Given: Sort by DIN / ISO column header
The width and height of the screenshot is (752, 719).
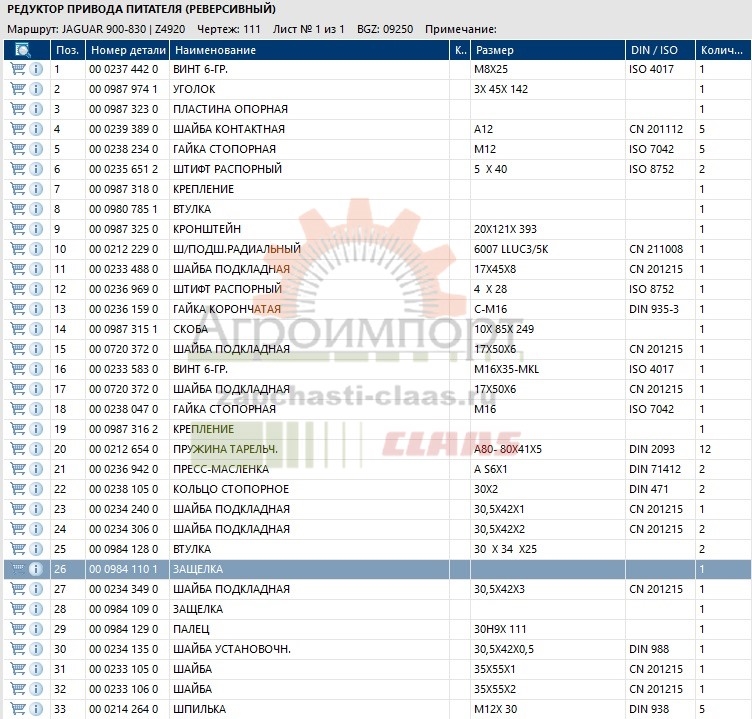Looking at the screenshot, I should point(660,50).
